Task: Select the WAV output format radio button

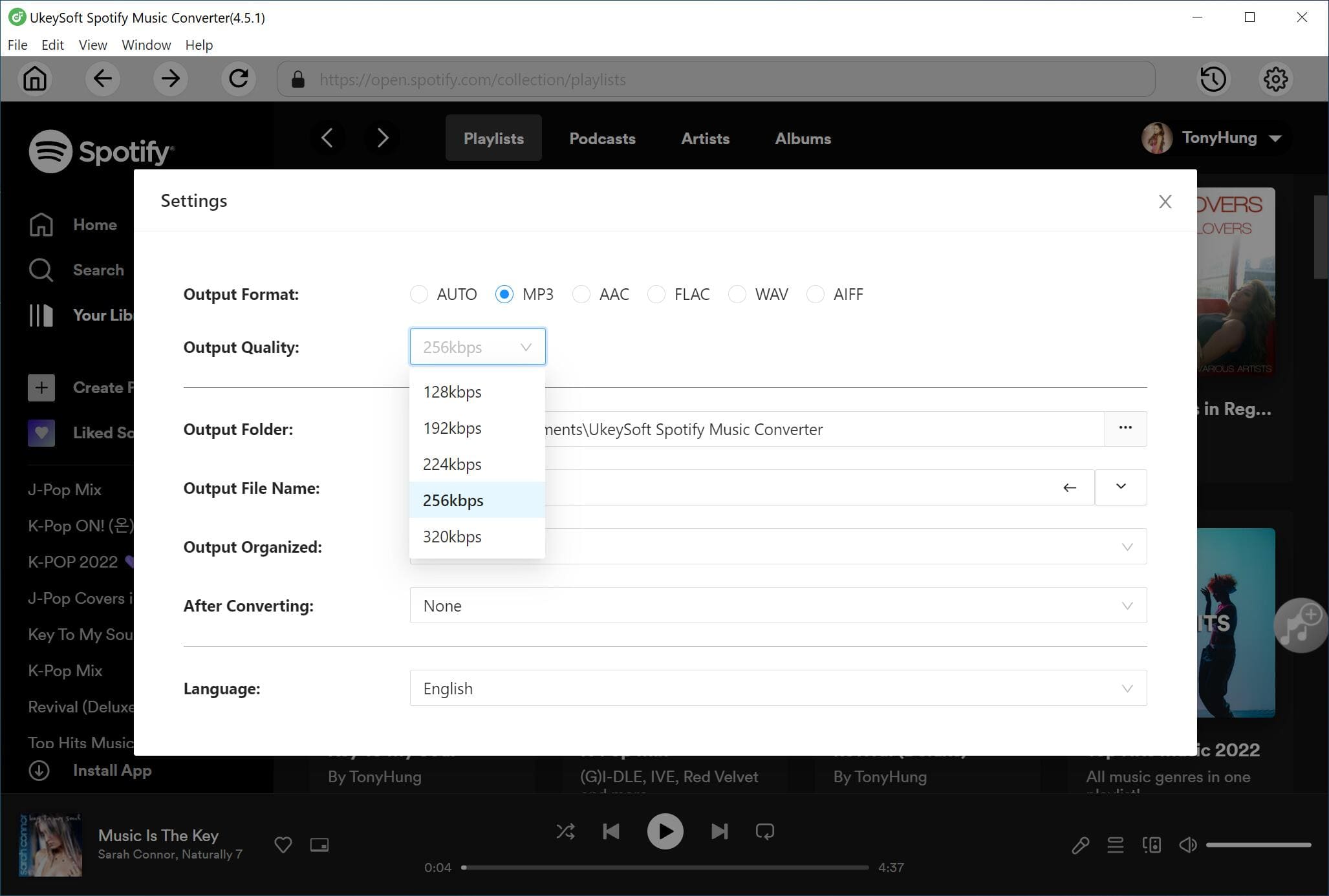Action: click(x=738, y=293)
